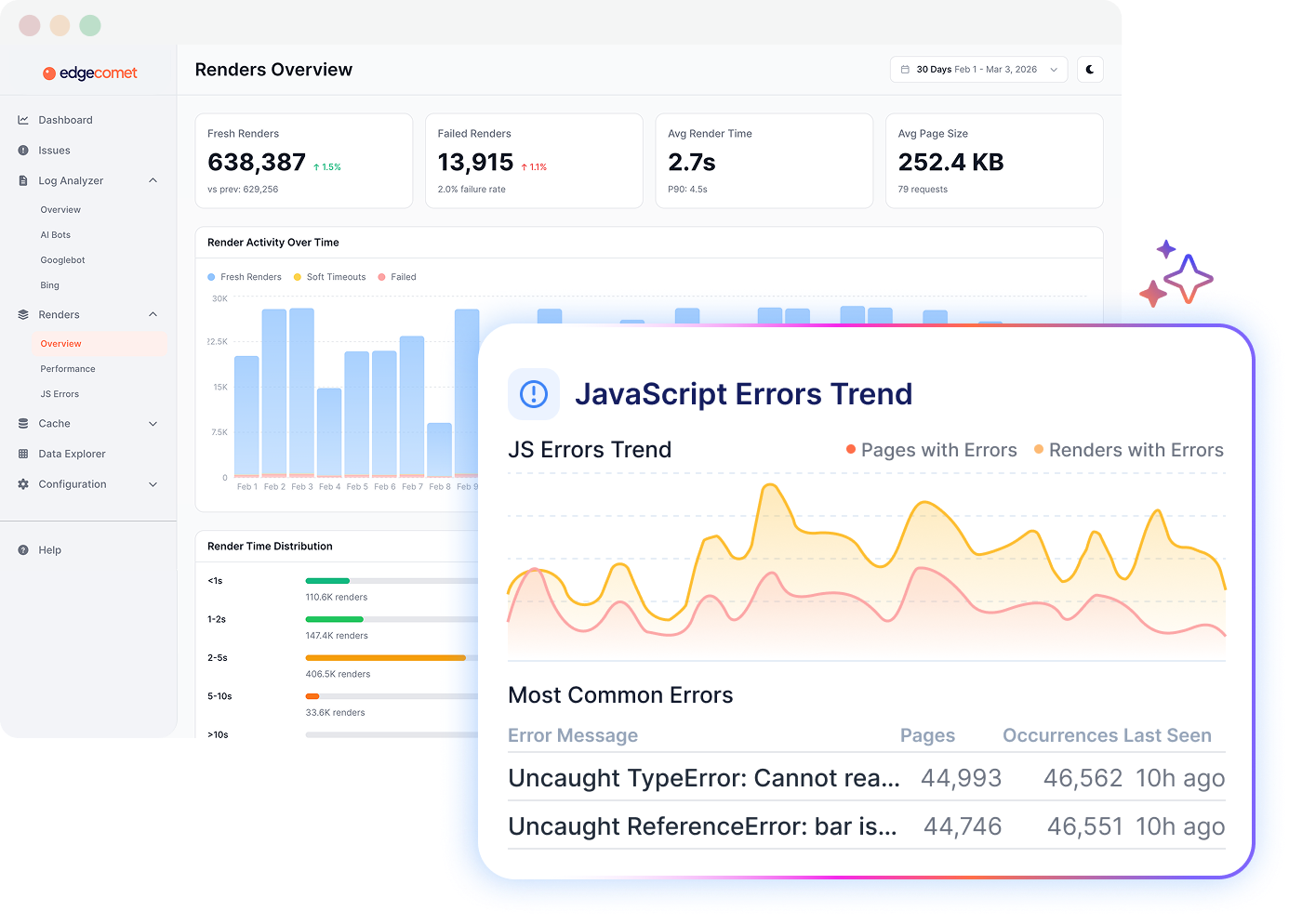Click the JavaScript Errors Trend alert icon
The image size is (1289, 924).
point(534,394)
